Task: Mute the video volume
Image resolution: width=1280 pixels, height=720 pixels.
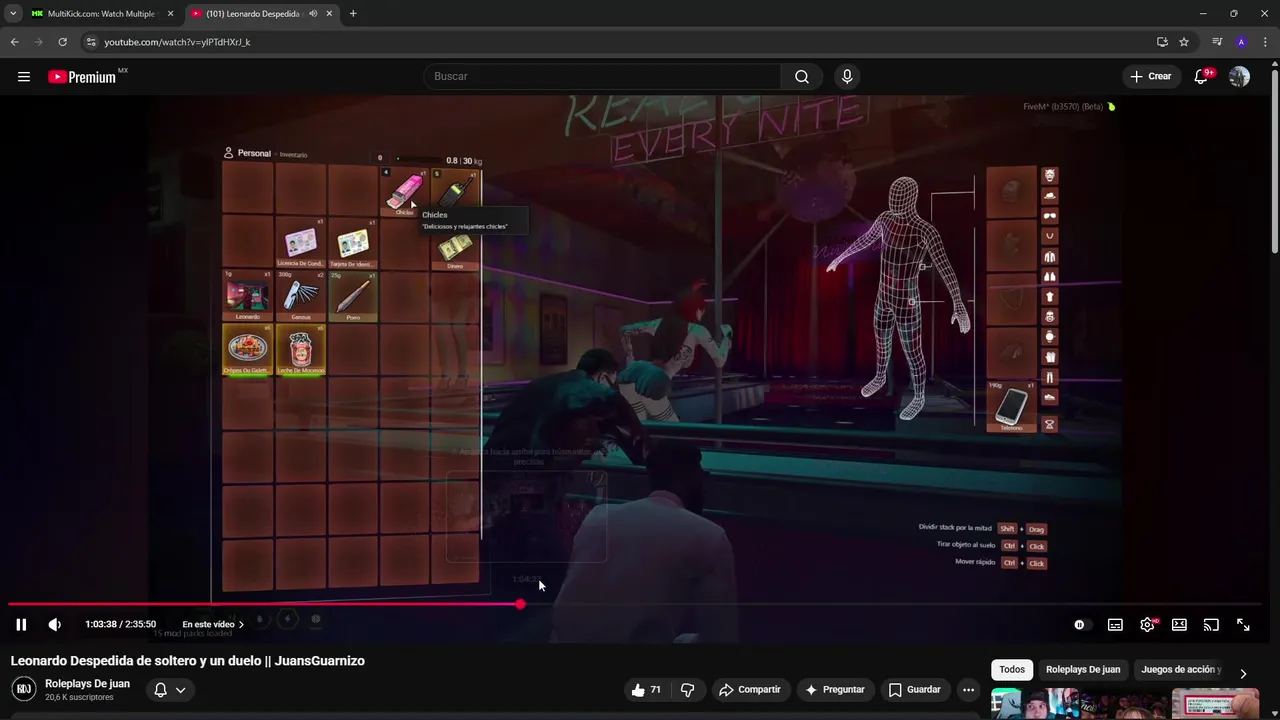Action: 55,624
